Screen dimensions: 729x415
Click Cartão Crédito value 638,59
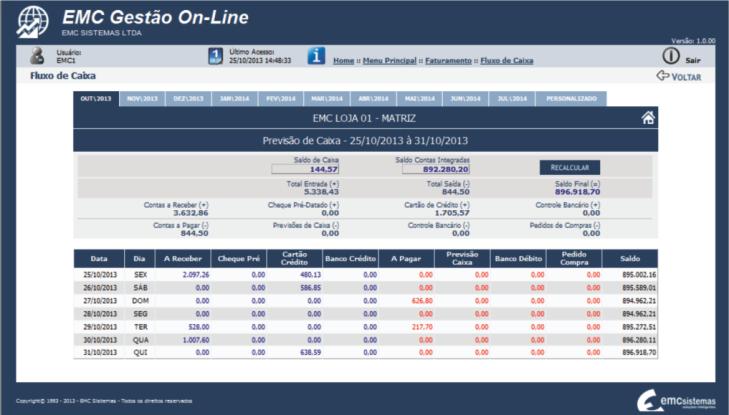pyautogui.click(x=311, y=352)
